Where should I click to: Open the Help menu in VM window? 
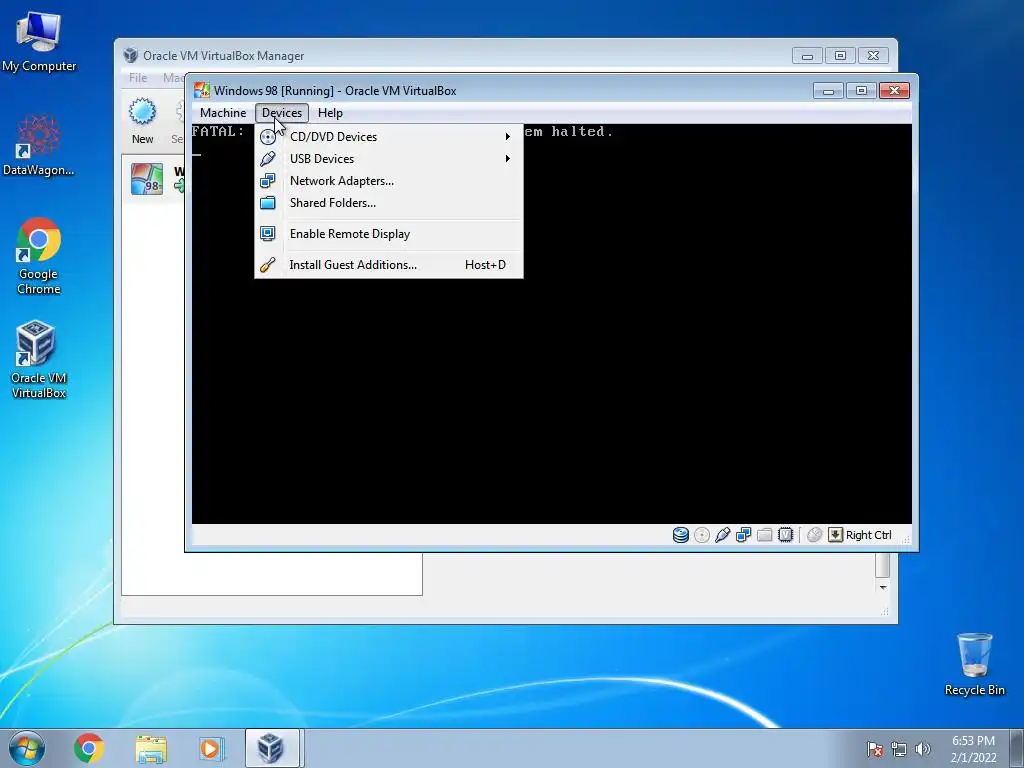pyautogui.click(x=330, y=112)
